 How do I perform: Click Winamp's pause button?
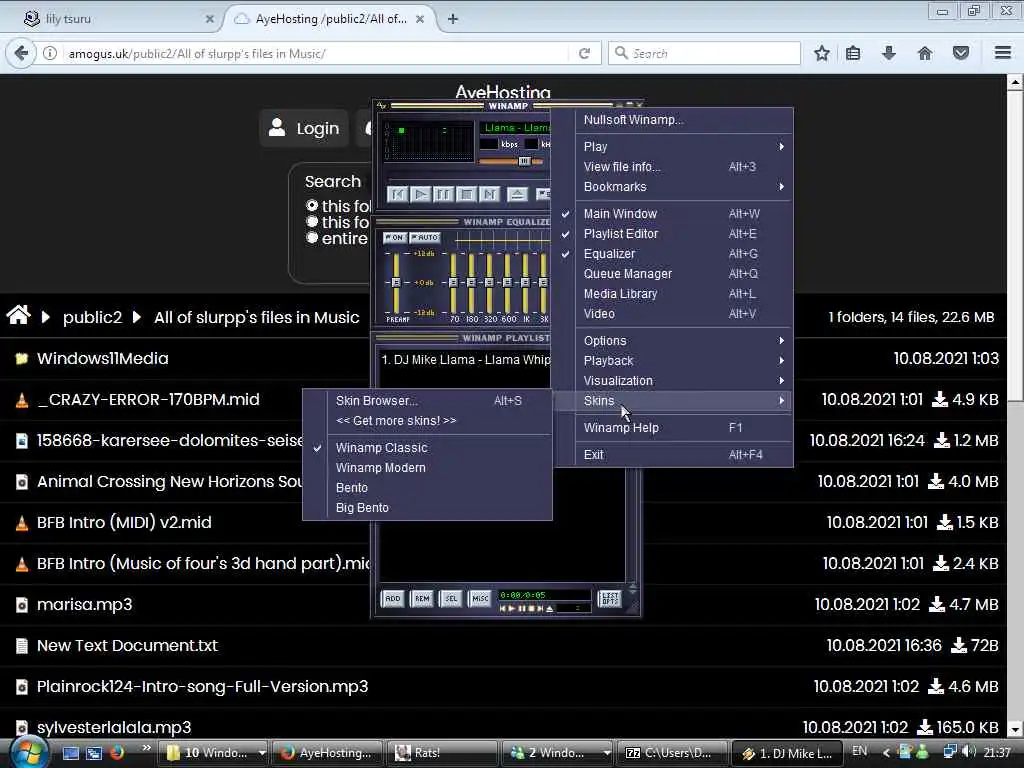(443, 194)
